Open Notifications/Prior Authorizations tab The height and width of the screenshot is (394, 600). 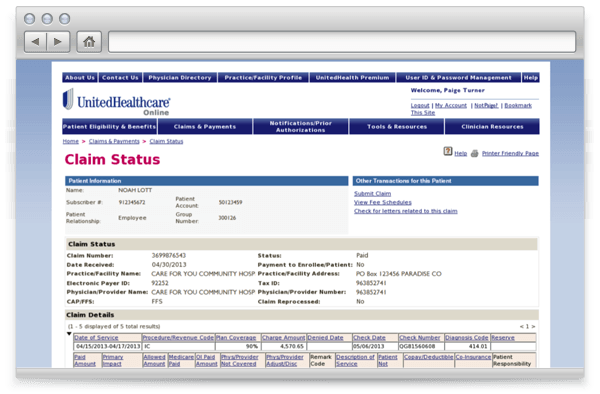click(x=301, y=127)
